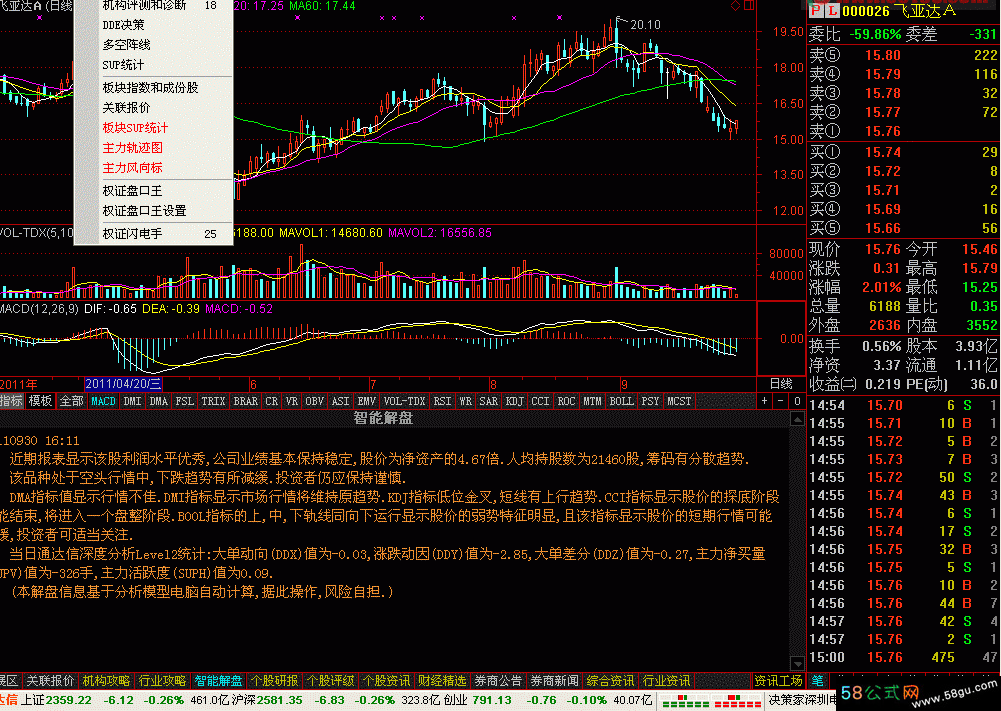Click the red diamond icon above price axis
Image resolution: width=1001 pixels, height=711 pixels.
736,5
